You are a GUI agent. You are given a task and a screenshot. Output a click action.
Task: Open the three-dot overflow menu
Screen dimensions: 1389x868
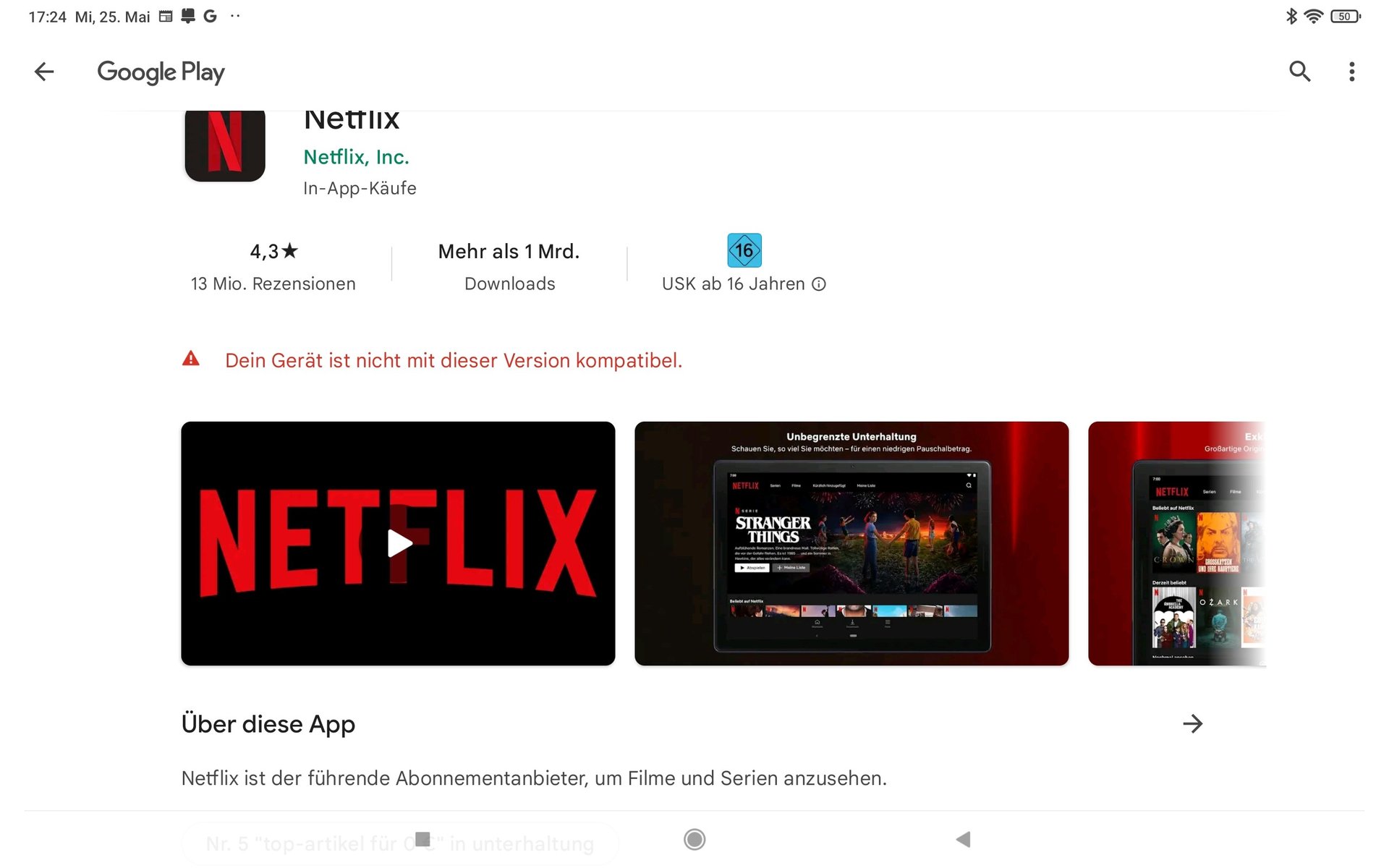tap(1351, 72)
